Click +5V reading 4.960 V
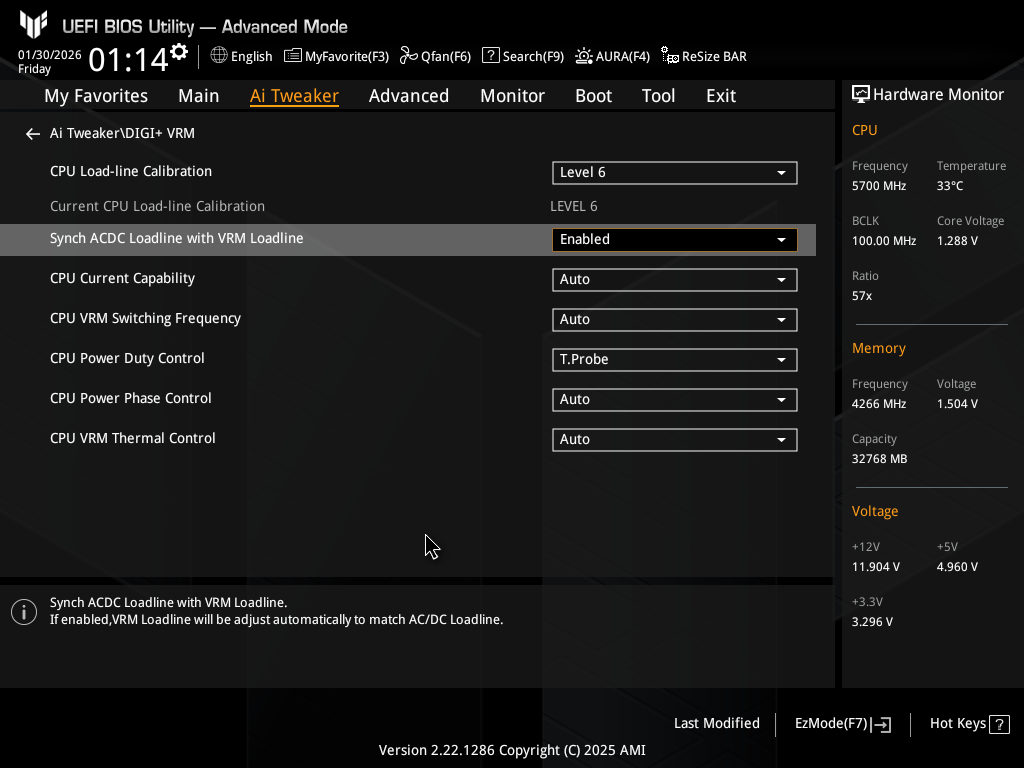Image resolution: width=1024 pixels, height=768 pixels. (957, 567)
